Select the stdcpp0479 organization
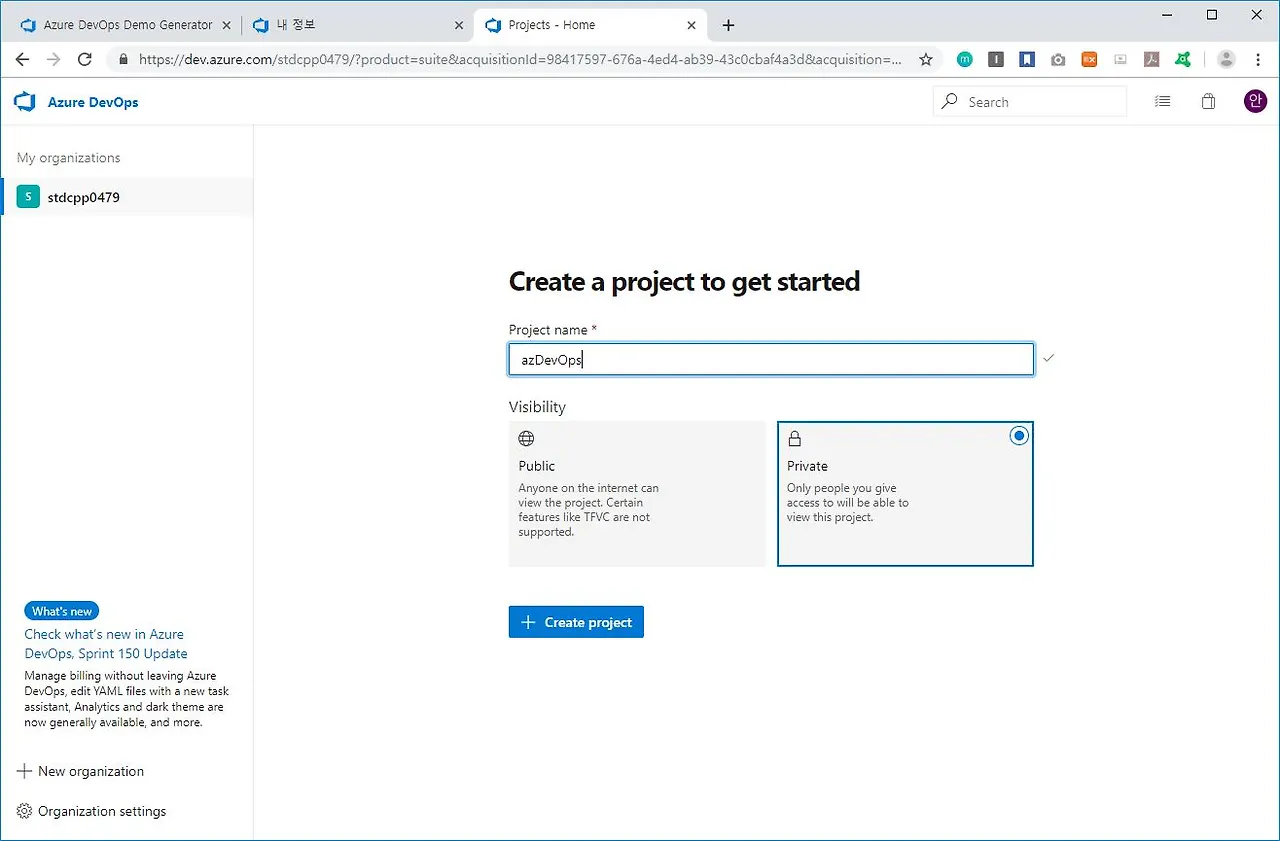The image size is (1280, 841). click(127, 197)
